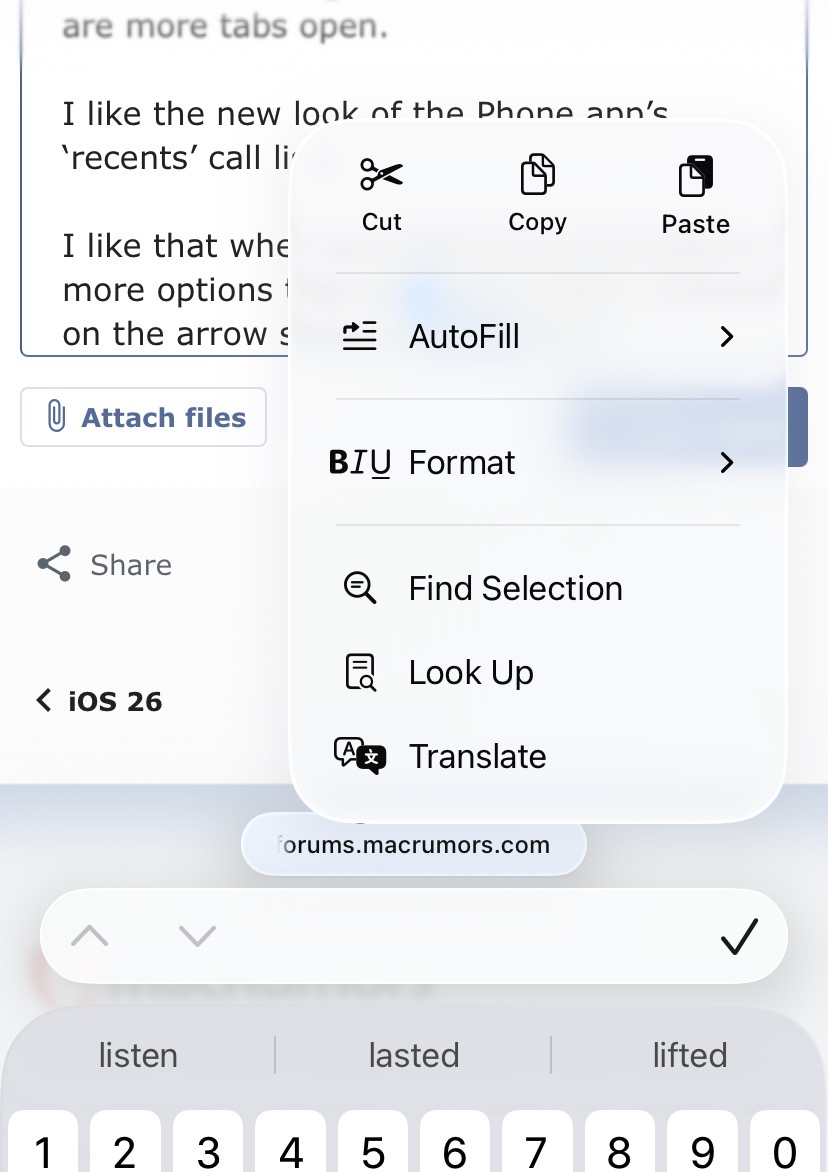Viewport: 828px width, 1172px height.
Task: Jump to previous field with up arrow
Action: (x=90, y=937)
